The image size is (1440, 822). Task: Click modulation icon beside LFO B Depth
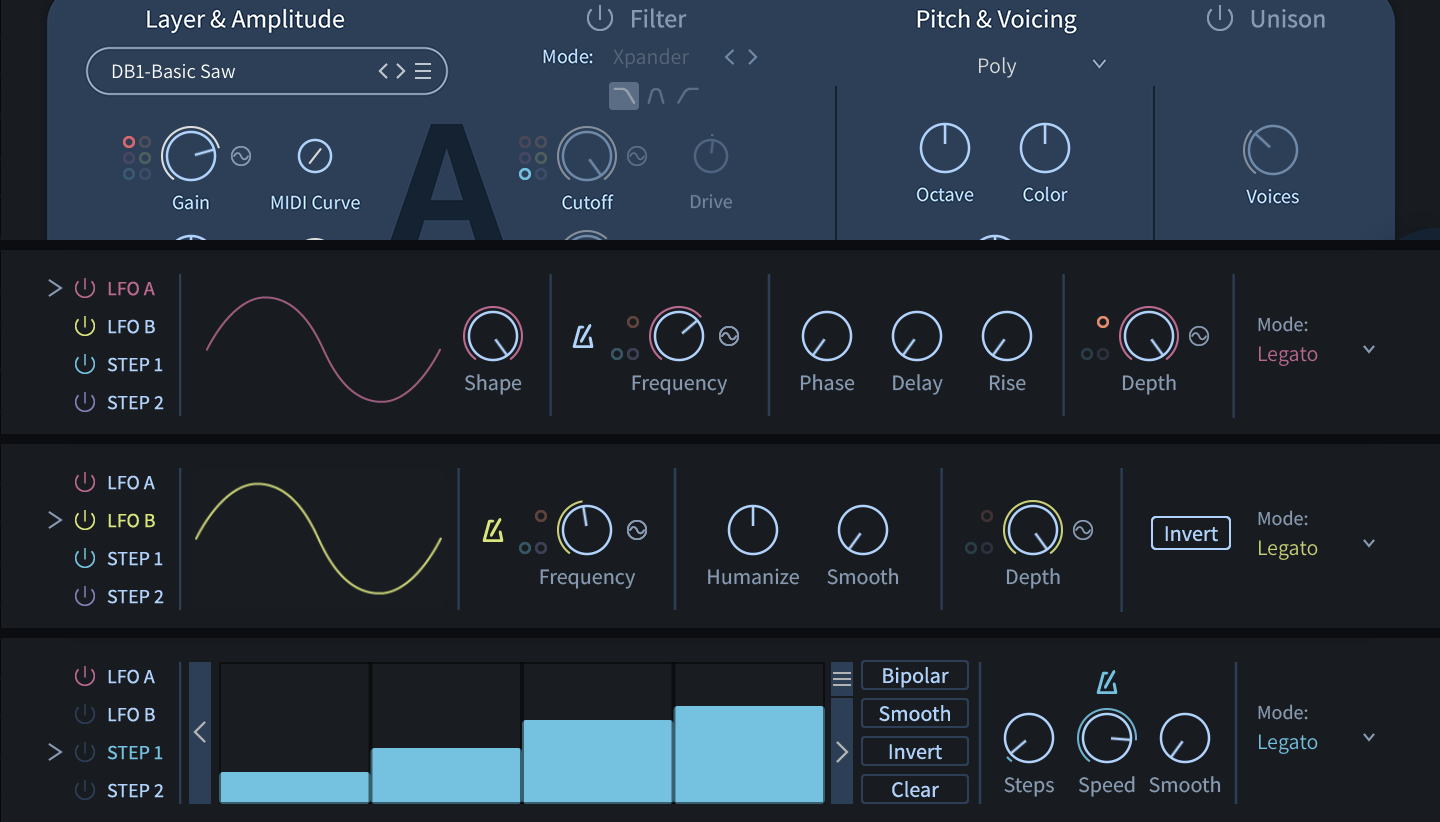click(1083, 530)
